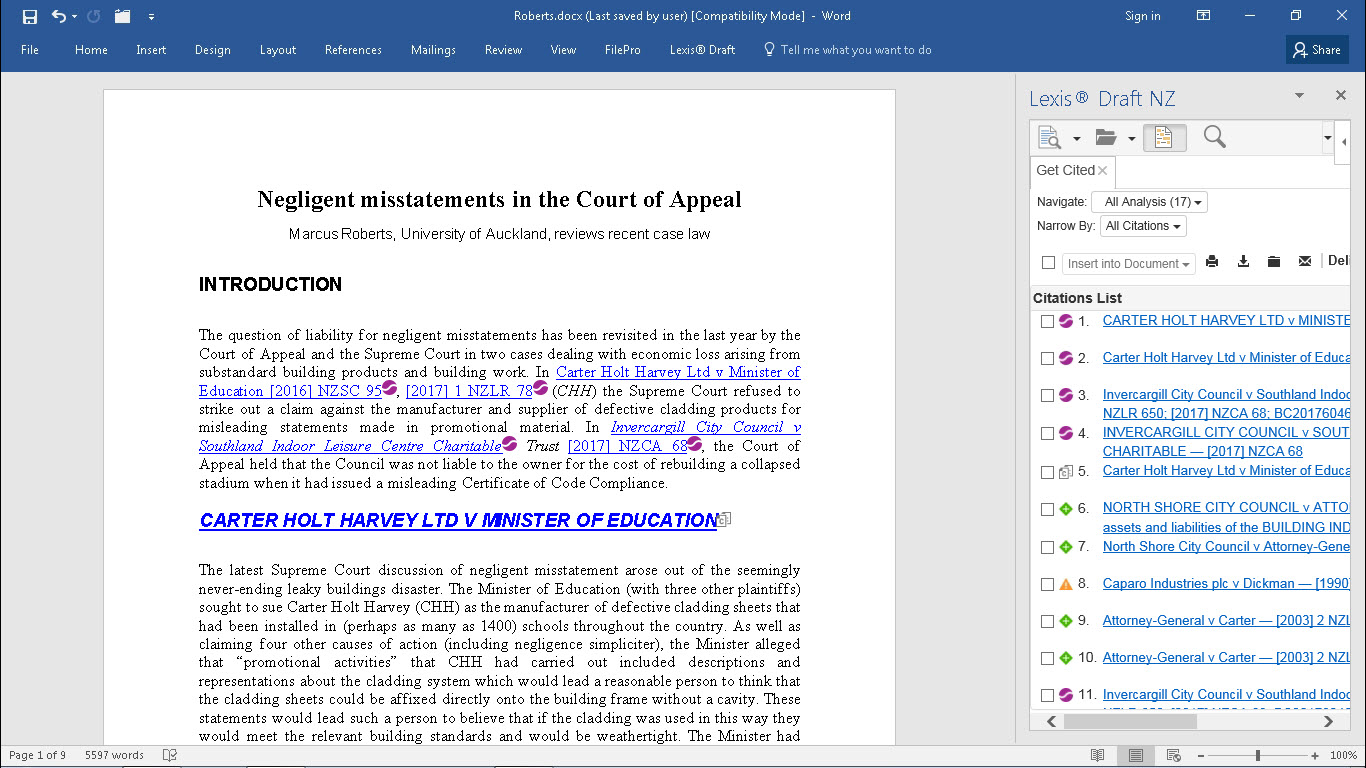Collapse the Lexis pane side arrow
This screenshot has width=1366, height=768.
click(x=1345, y=143)
